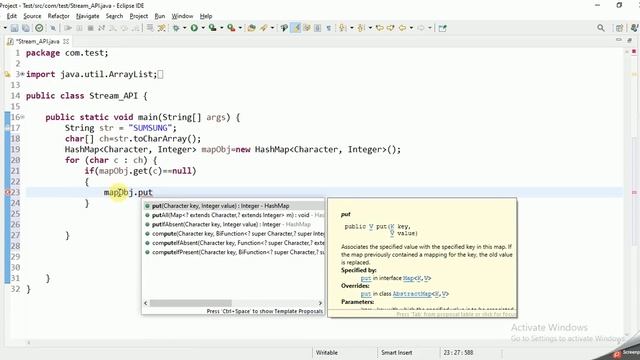Open the Run dropdown arrow
The image size is (640, 360).
203,28
